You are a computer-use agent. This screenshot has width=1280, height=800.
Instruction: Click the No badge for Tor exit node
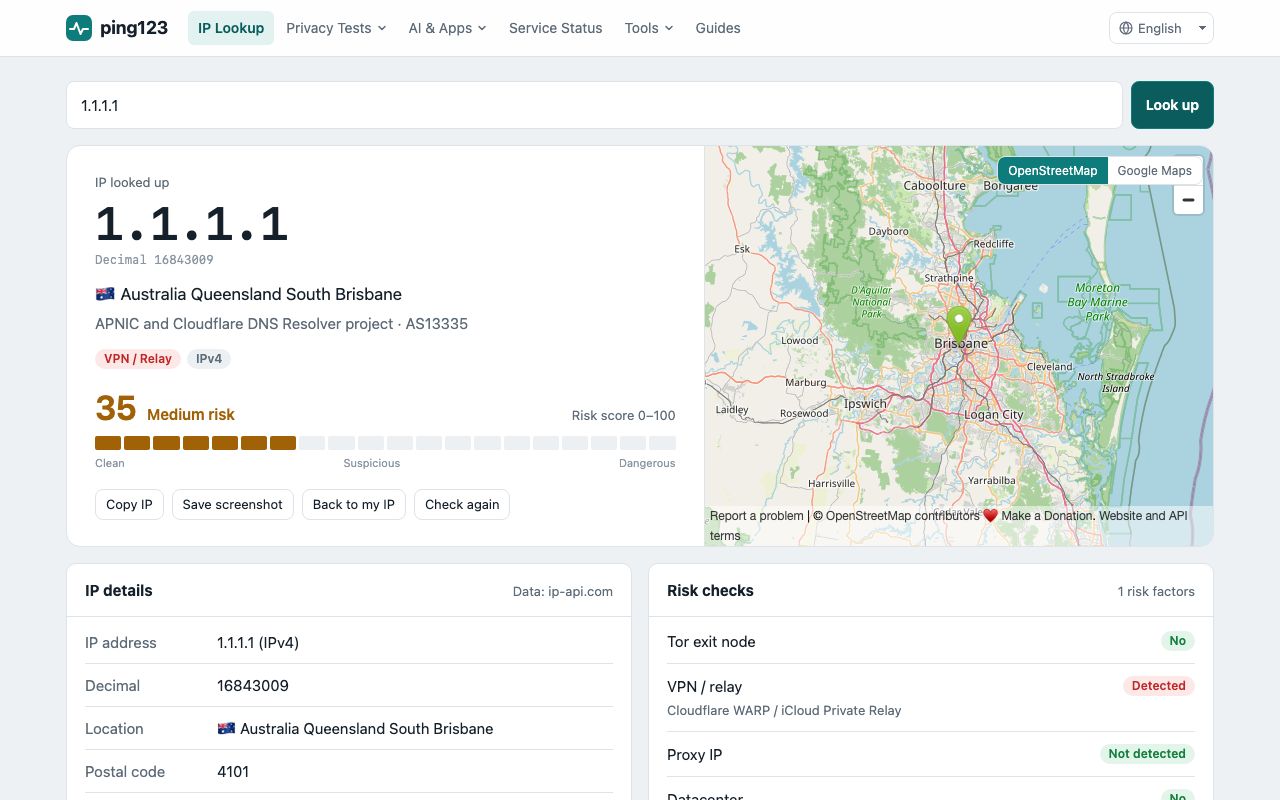[1178, 641]
